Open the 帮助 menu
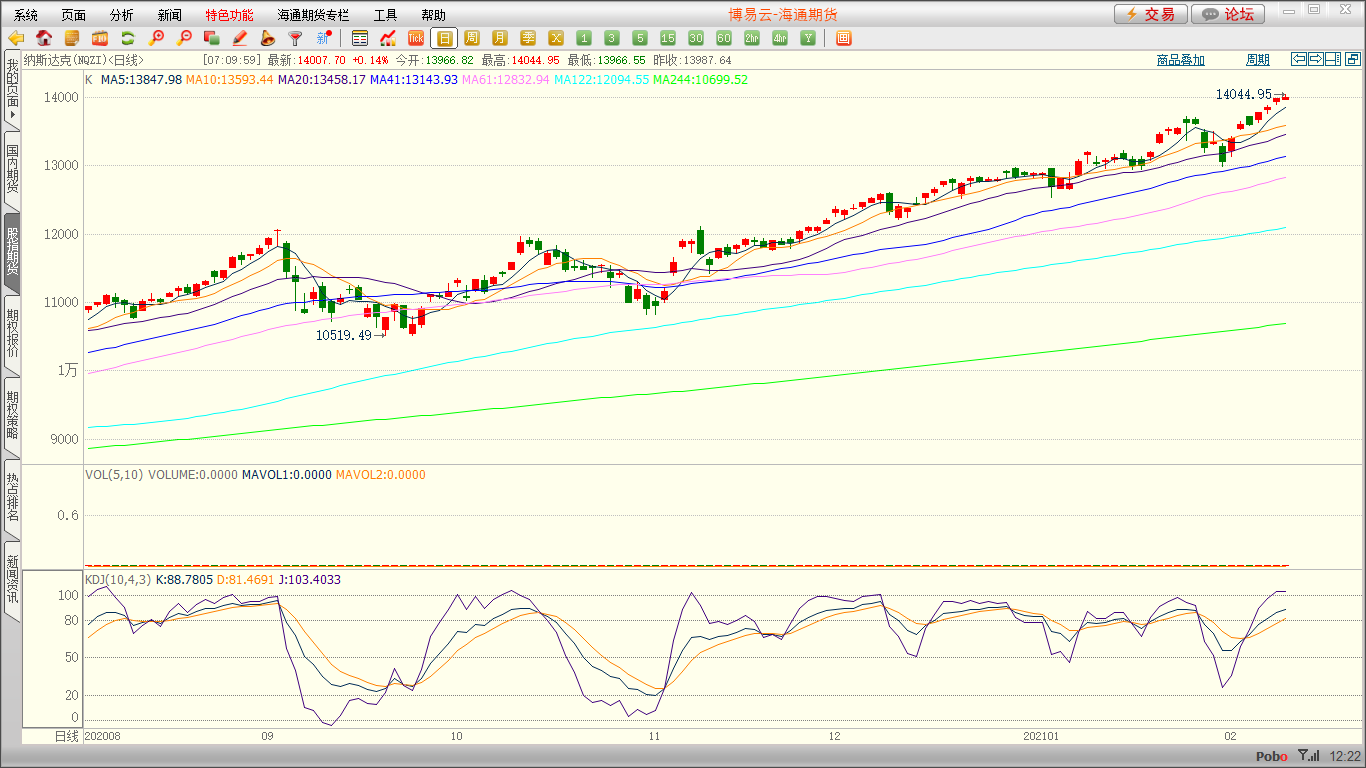The width and height of the screenshot is (1366, 768). [434, 15]
